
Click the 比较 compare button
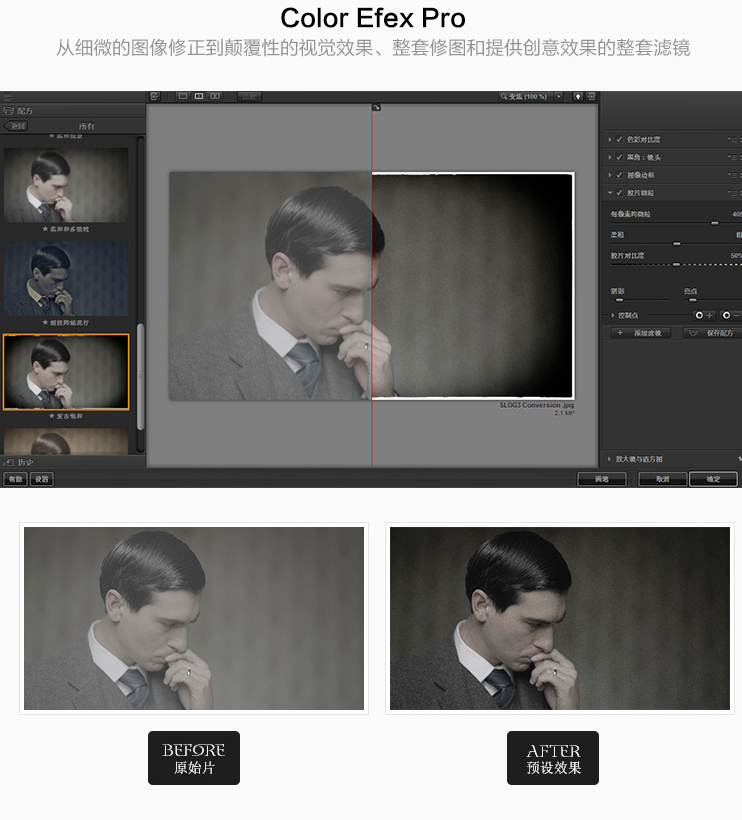249,97
